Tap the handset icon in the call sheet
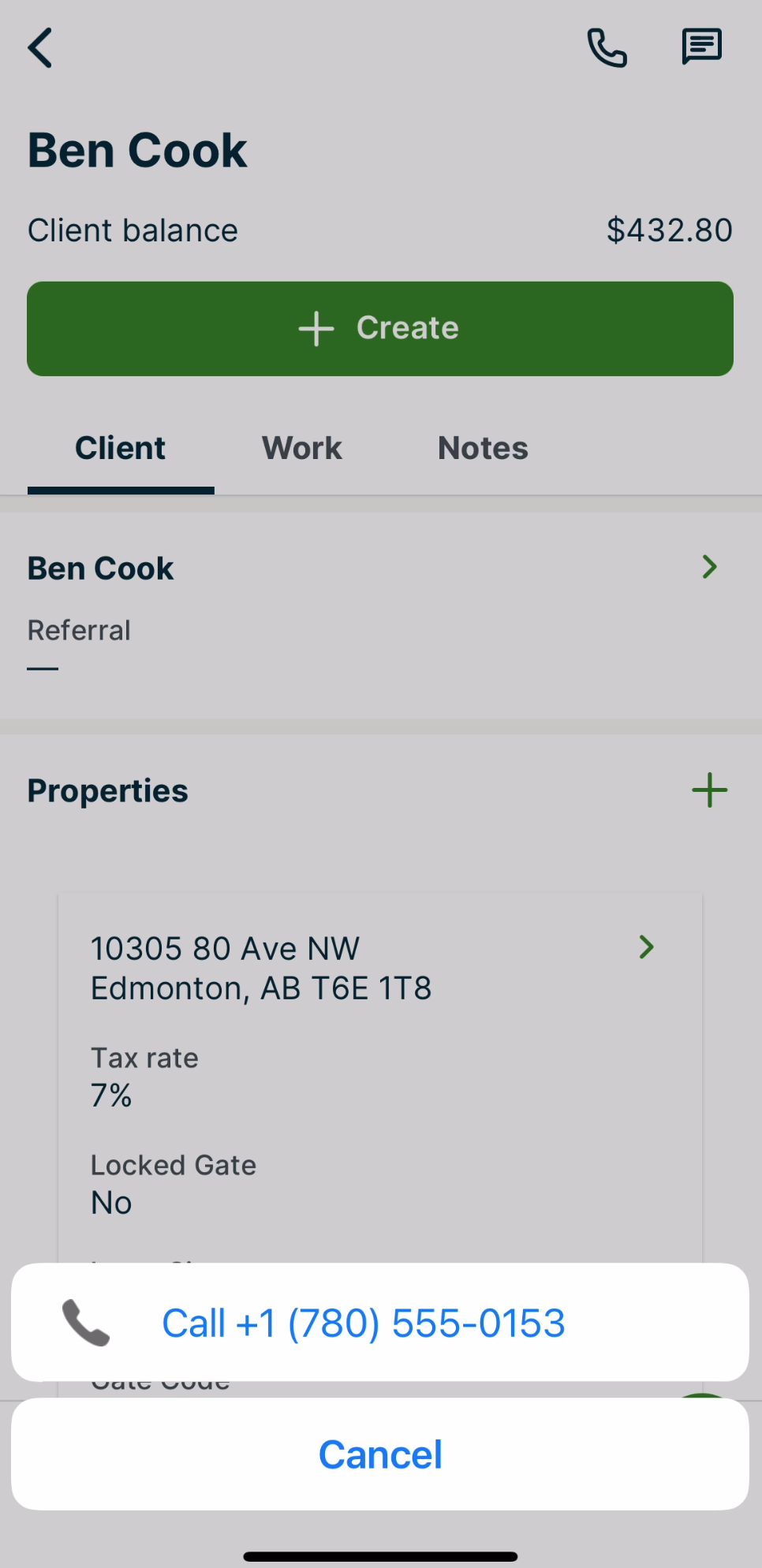762x1568 pixels. (x=86, y=1323)
